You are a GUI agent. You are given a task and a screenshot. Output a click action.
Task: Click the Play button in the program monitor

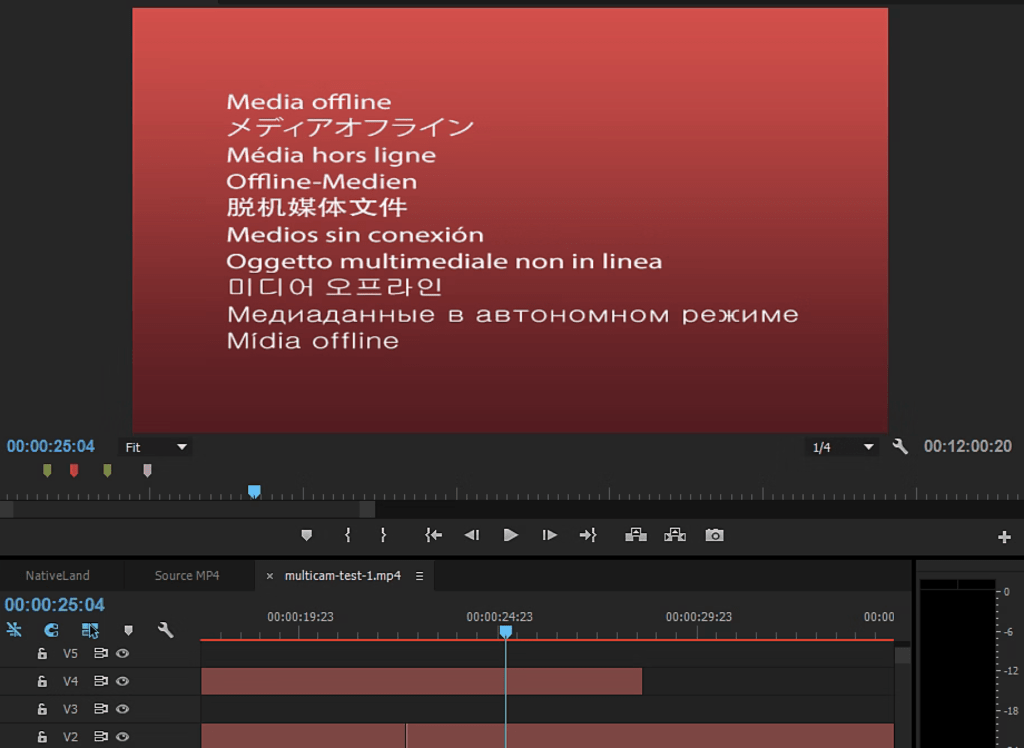[511, 535]
